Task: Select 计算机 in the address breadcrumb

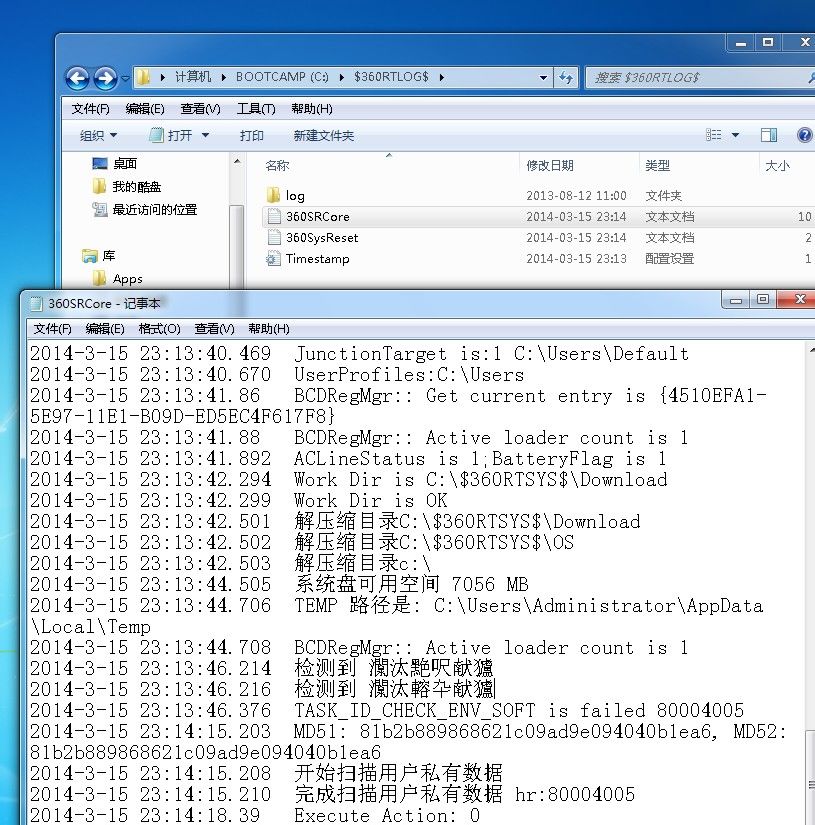Action: (x=193, y=77)
